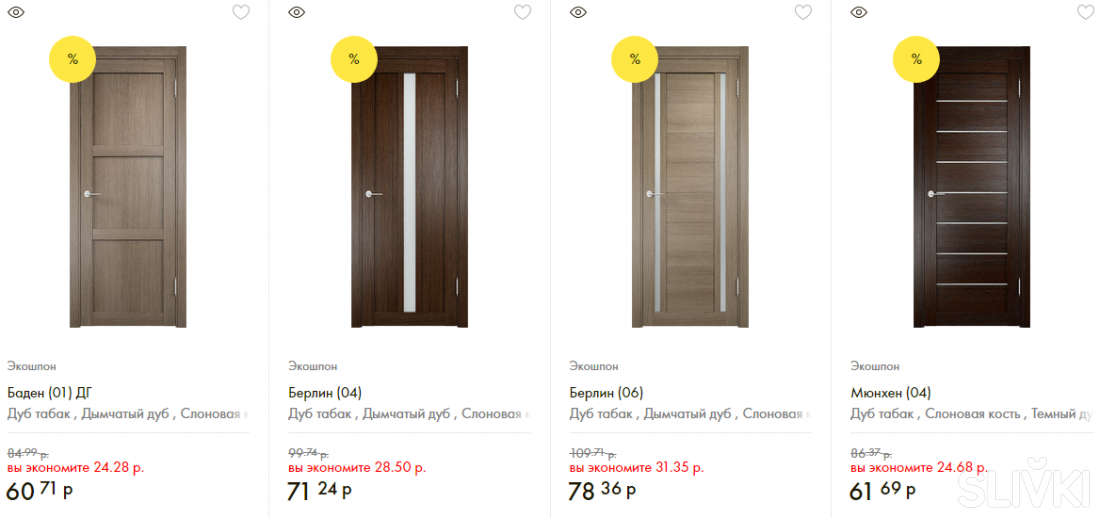1100x518 pixels.
Task: Click quick-view eye icon on Баден (01) ДГ
Action: pyautogui.click(x=16, y=12)
